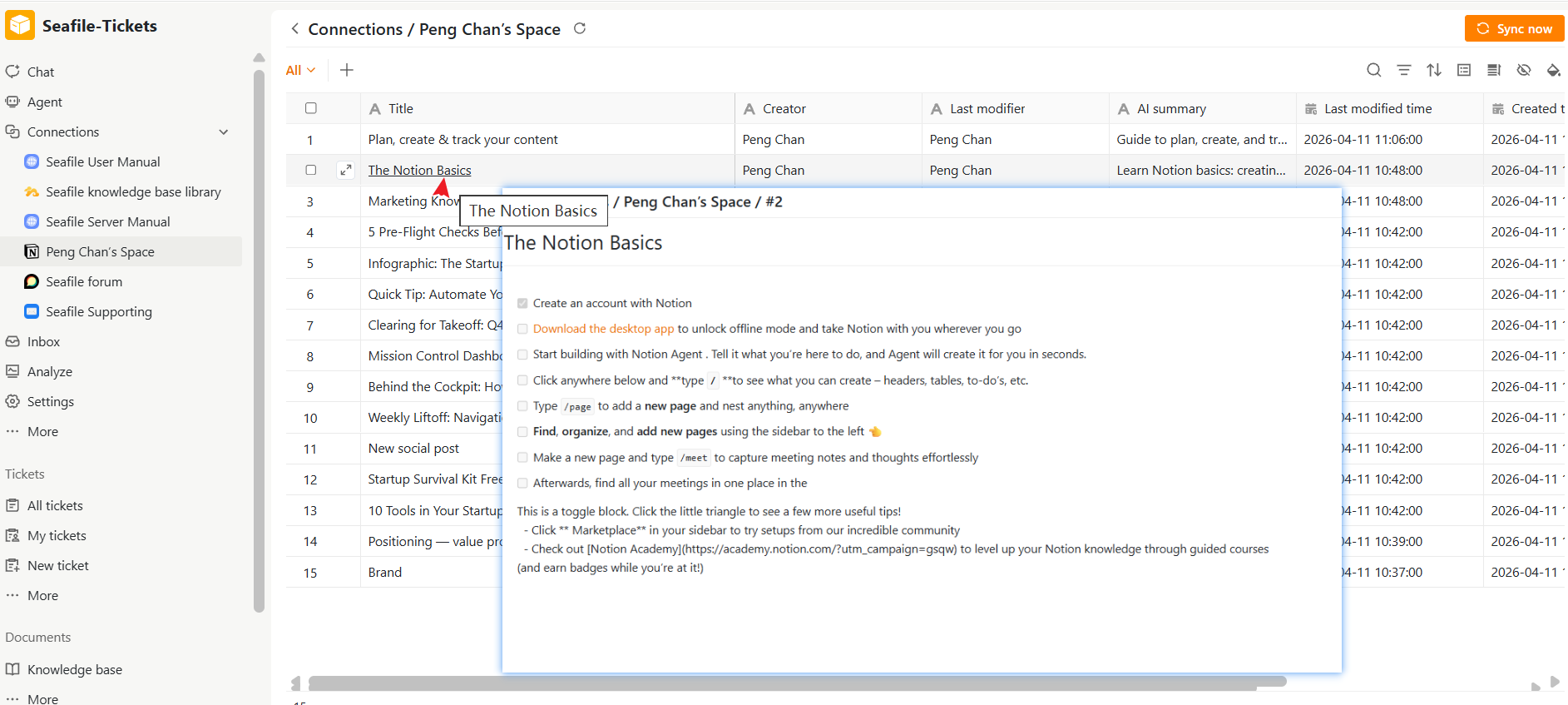The image size is (1568, 705).
Task: Open the sort arrows icon
Action: point(1434,70)
